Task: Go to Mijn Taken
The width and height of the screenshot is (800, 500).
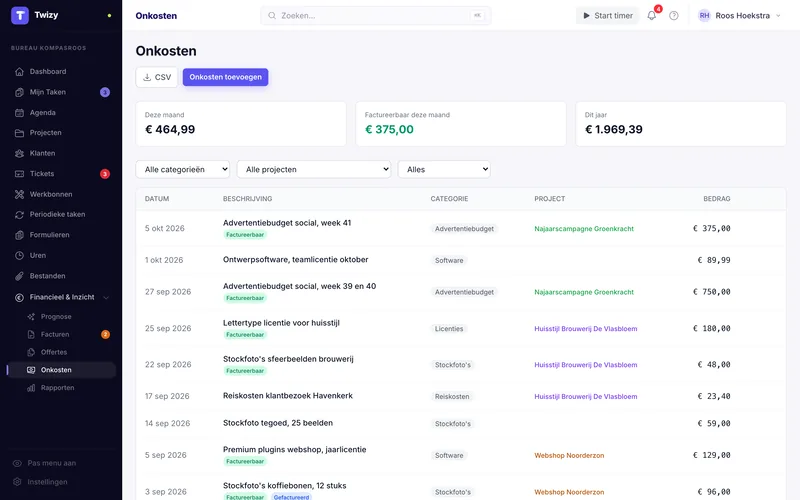Action: click(48, 92)
